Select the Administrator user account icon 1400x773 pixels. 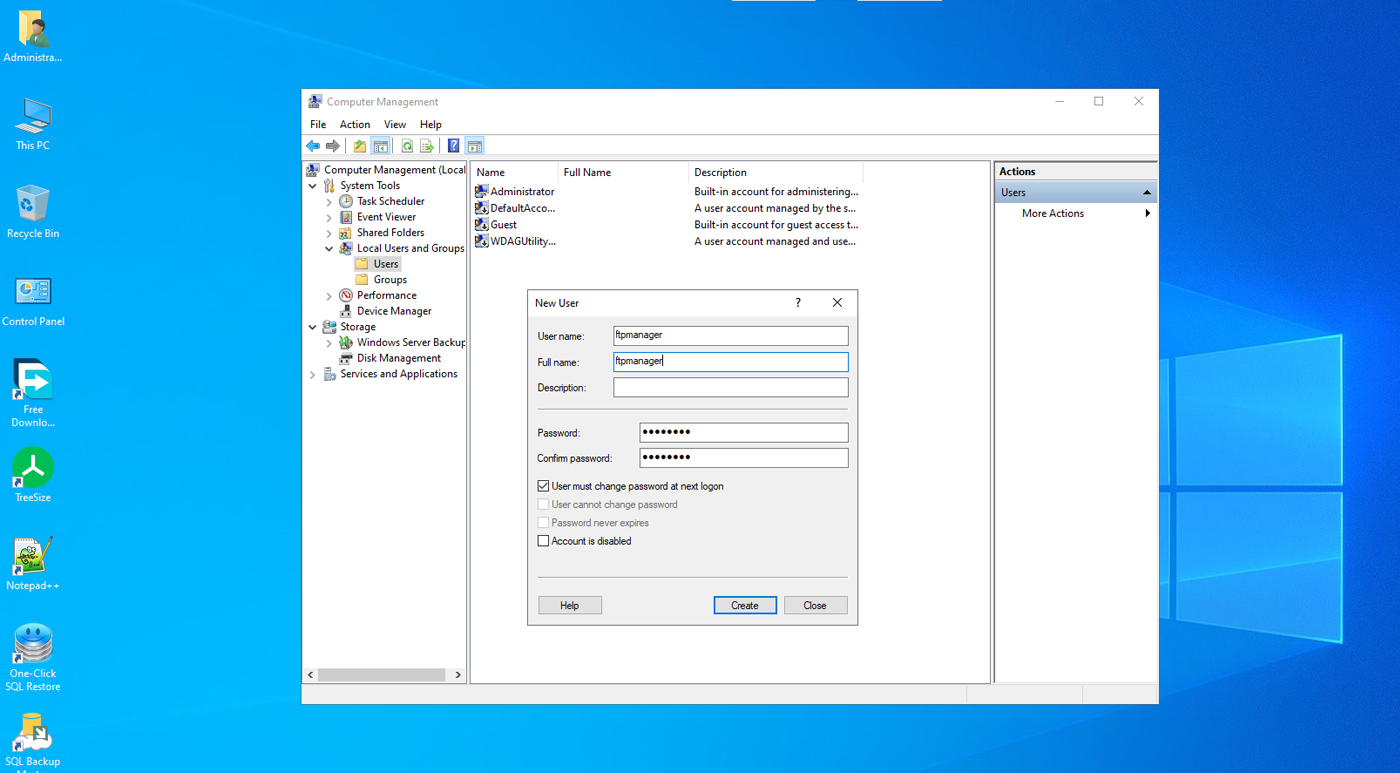[481, 191]
